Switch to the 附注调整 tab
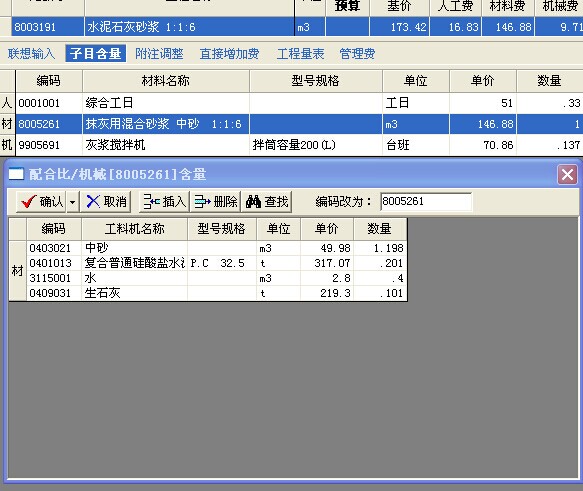 pos(159,54)
